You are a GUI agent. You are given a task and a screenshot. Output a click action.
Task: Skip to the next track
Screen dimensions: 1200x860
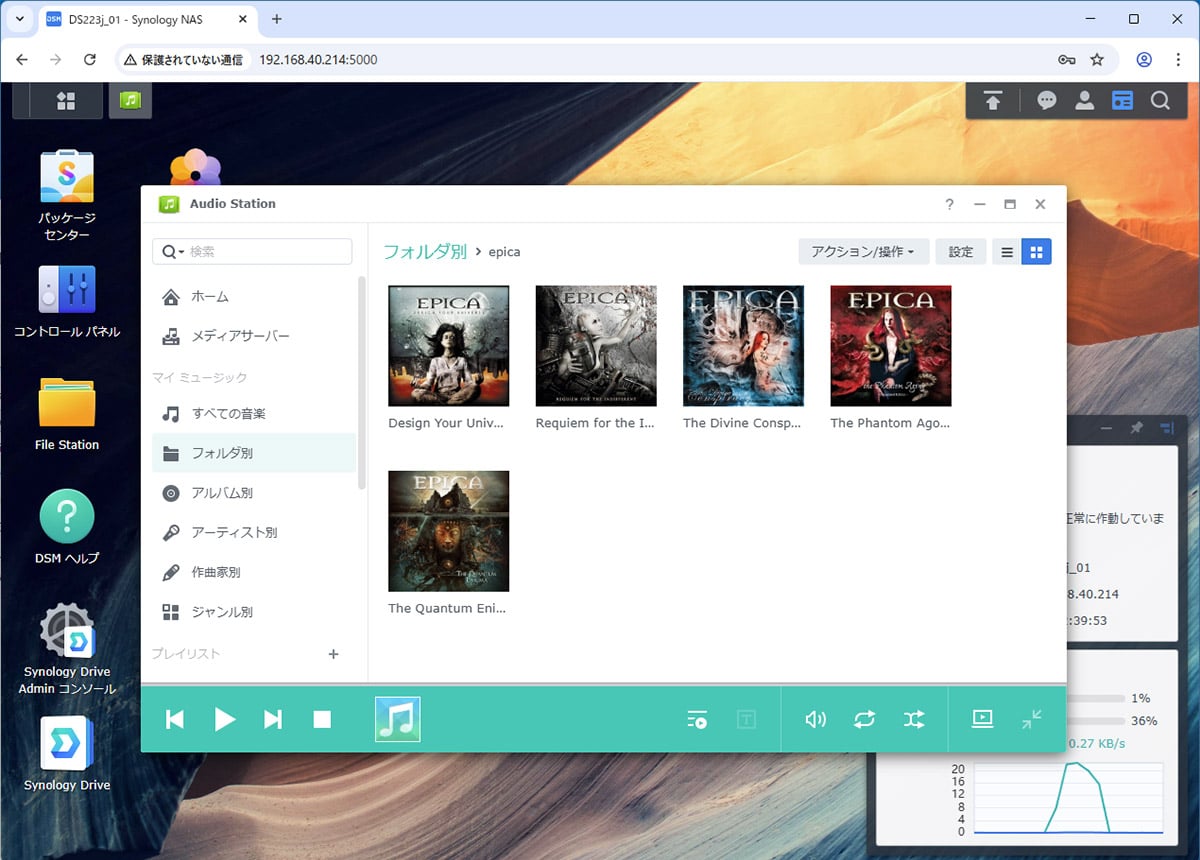click(x=273, y=719)
